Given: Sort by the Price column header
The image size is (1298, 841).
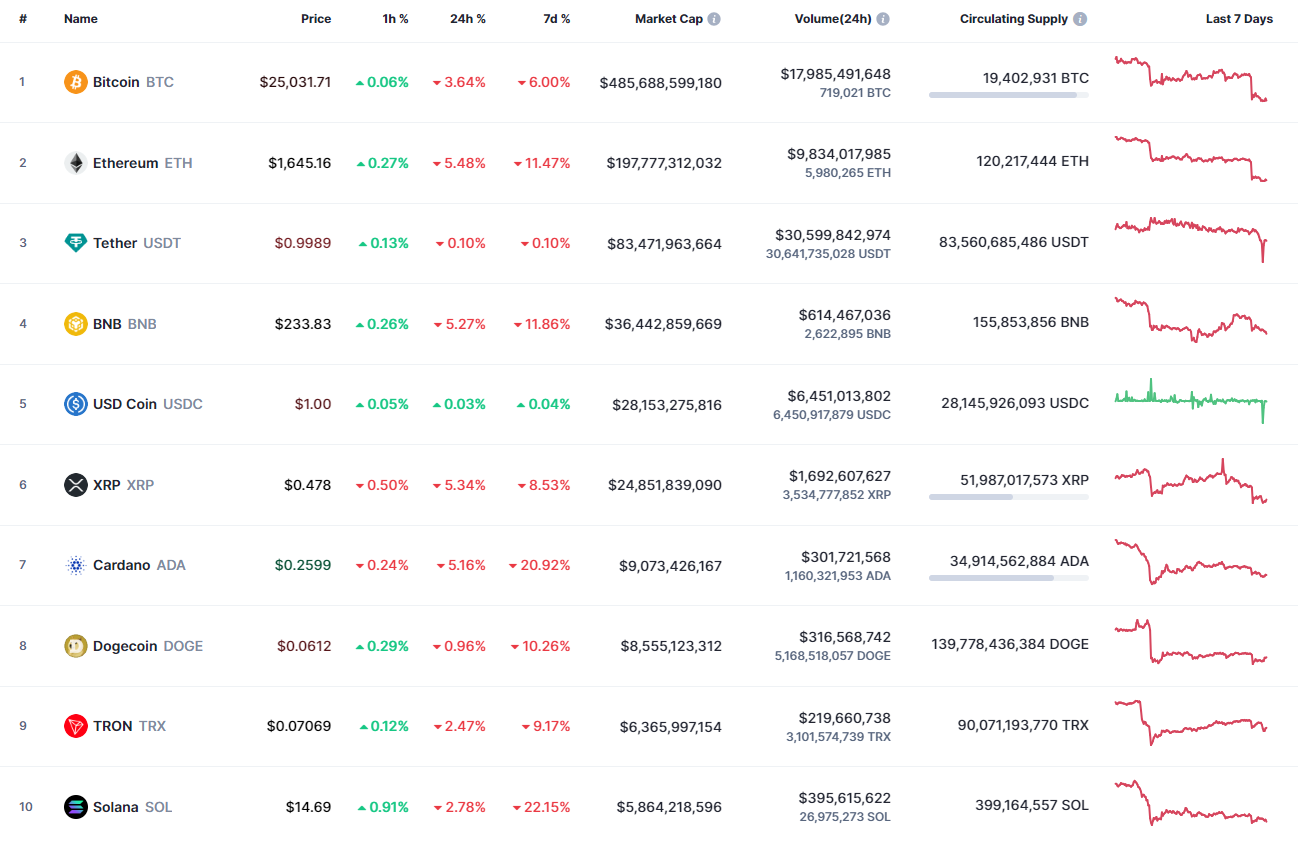Looking at the screenshot, I should click(x=316, y=18).
